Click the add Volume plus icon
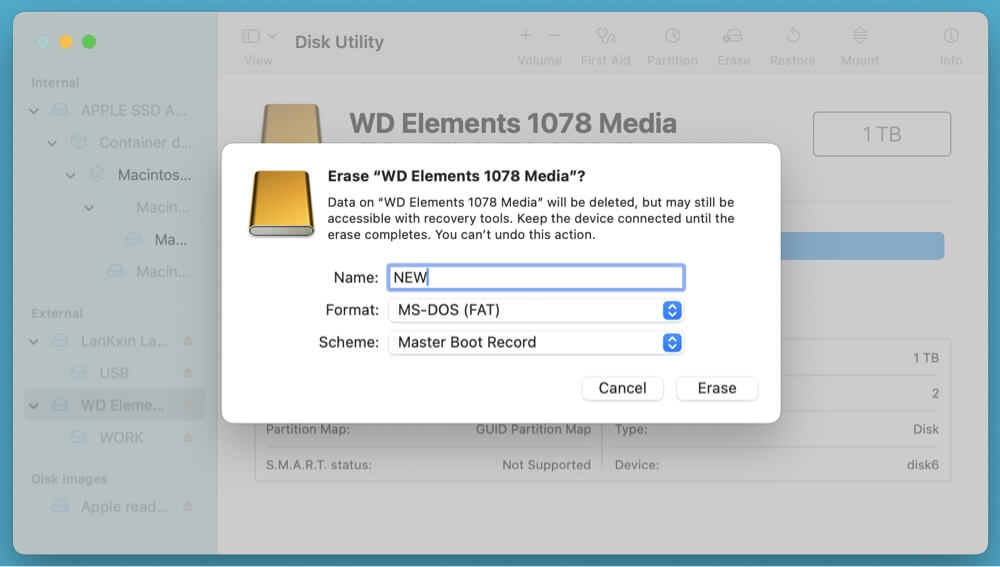 click(526, 35)
